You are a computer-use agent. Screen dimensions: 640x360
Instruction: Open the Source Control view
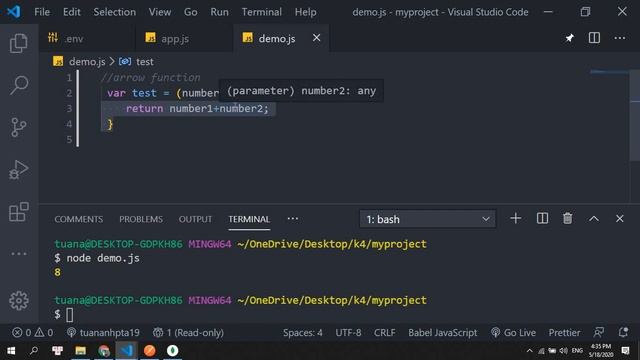tap(19, 127)
